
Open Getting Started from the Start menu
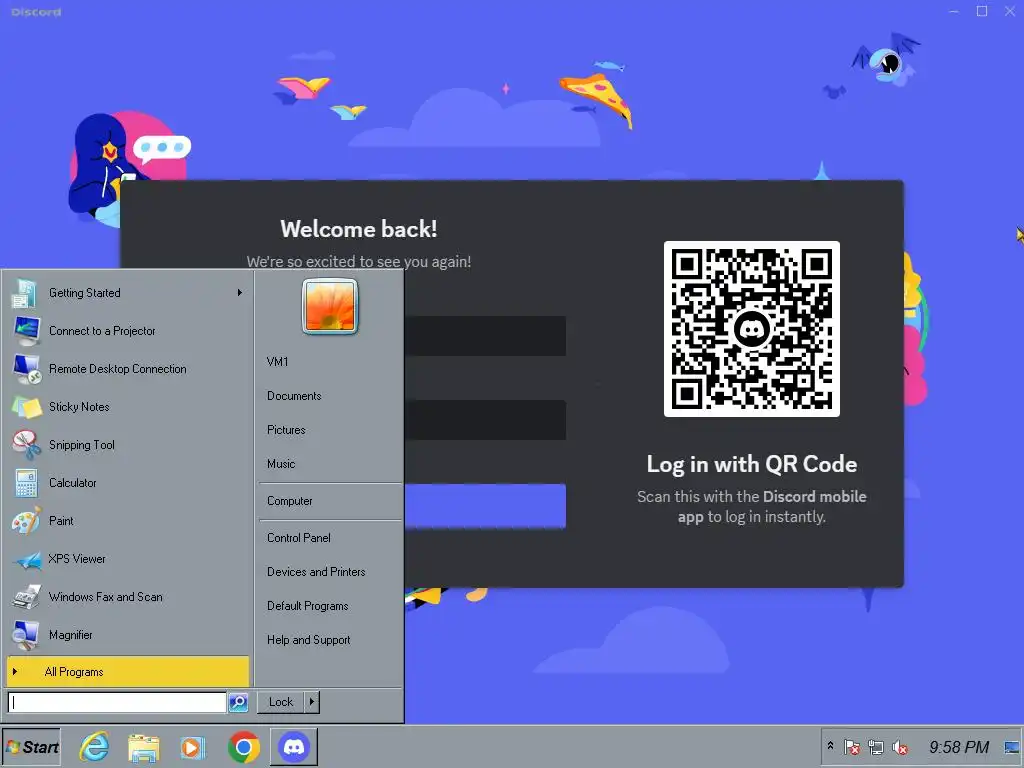pyautogui.click(x=127, y=293)
